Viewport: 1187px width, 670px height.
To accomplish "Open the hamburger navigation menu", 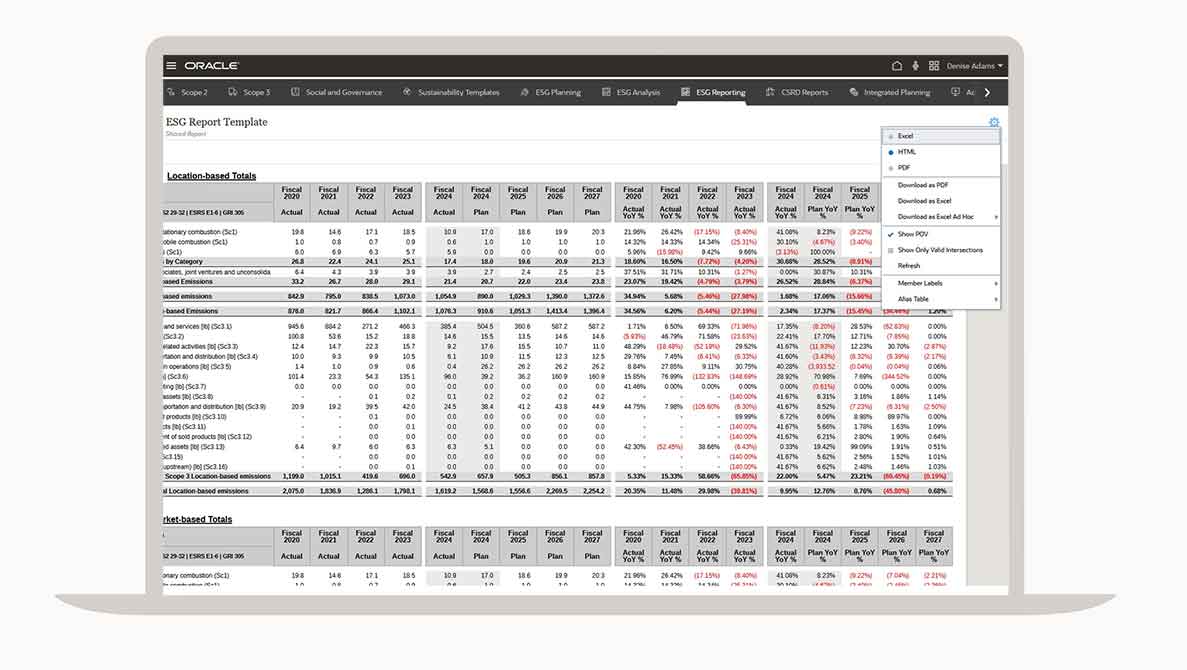I will point(171,66).
